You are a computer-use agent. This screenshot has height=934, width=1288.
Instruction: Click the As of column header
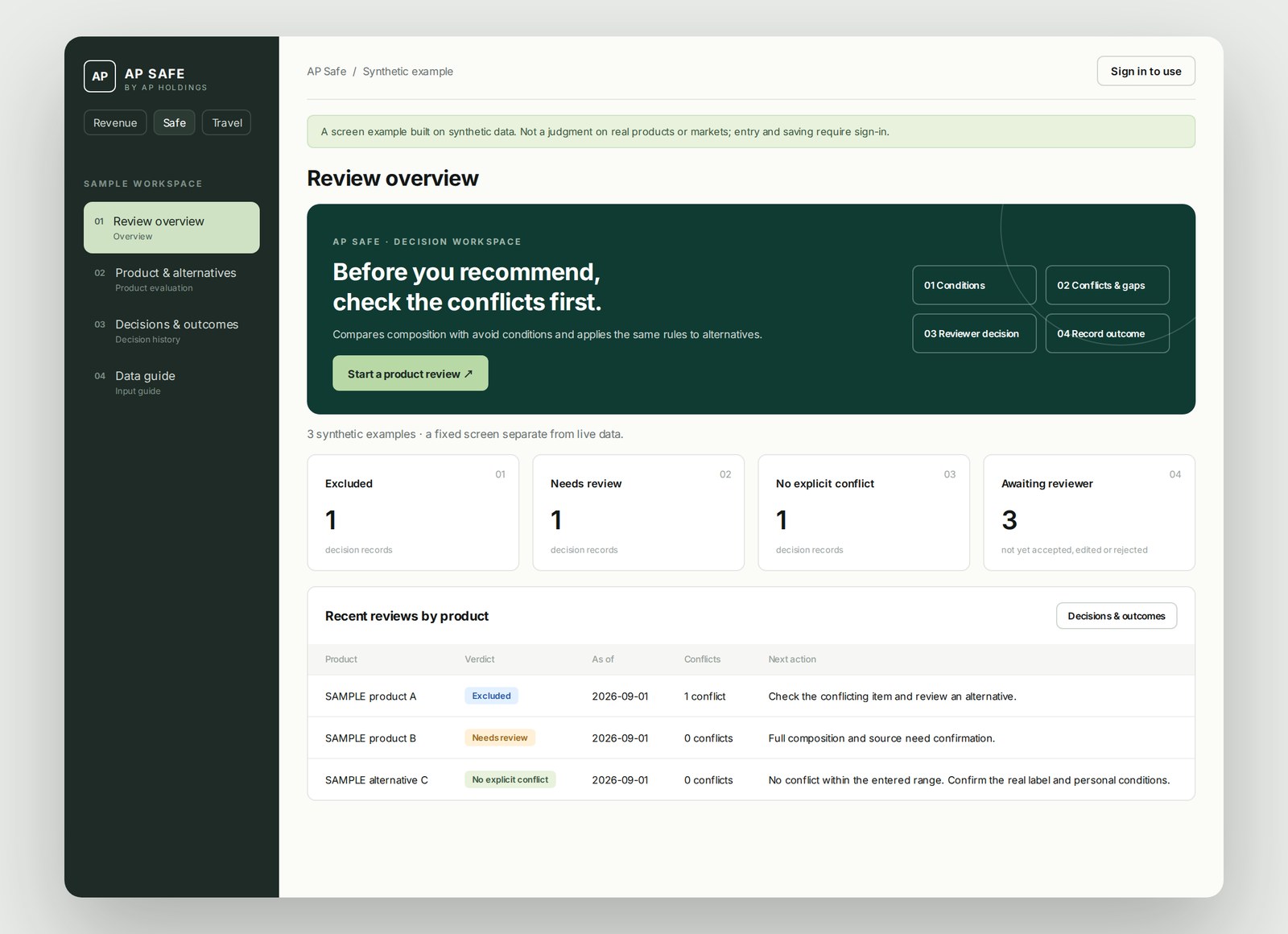coord(603,659)
